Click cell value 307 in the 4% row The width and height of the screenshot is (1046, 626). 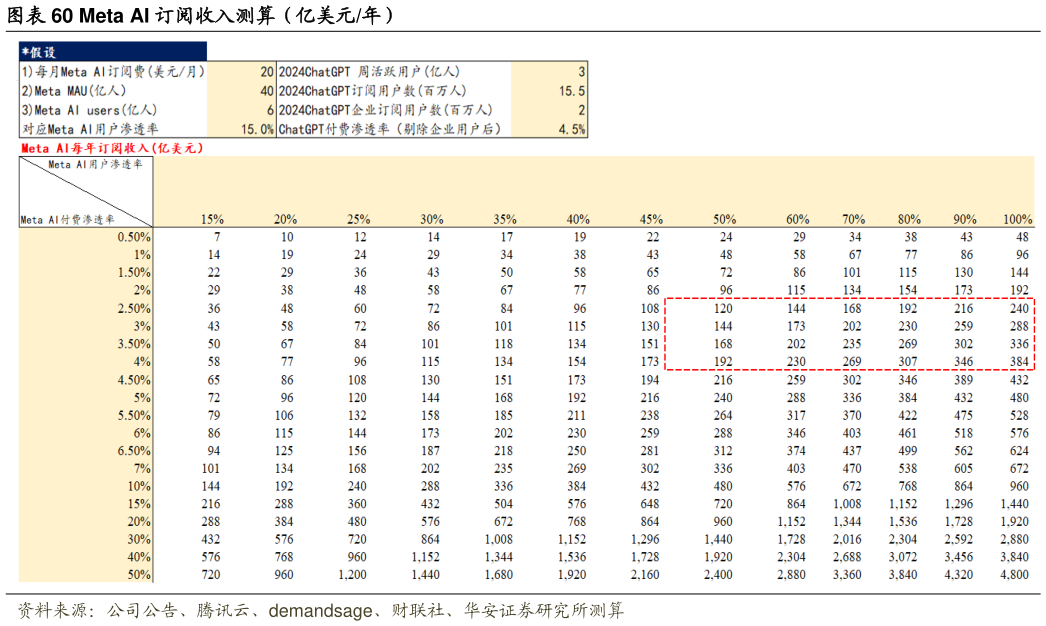coord(908,362)
